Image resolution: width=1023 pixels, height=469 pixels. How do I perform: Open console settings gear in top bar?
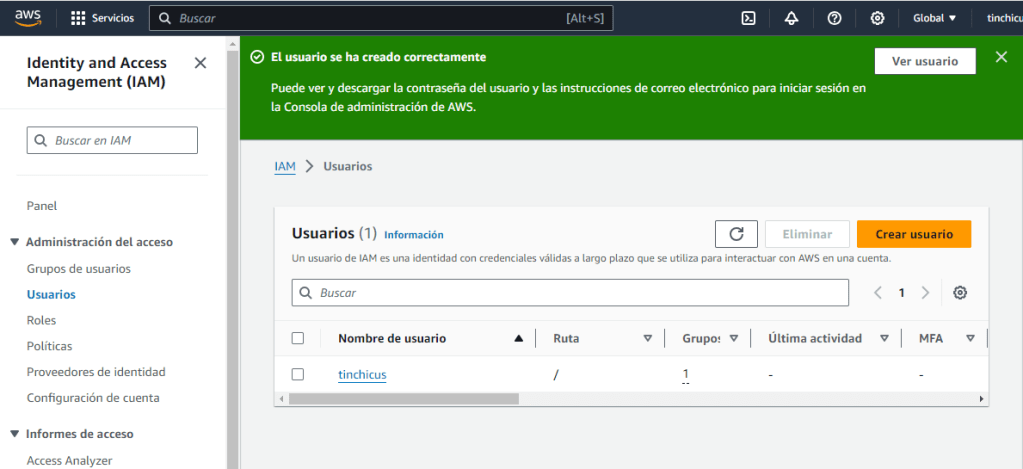pyautogui.click(x=877, y=18)
